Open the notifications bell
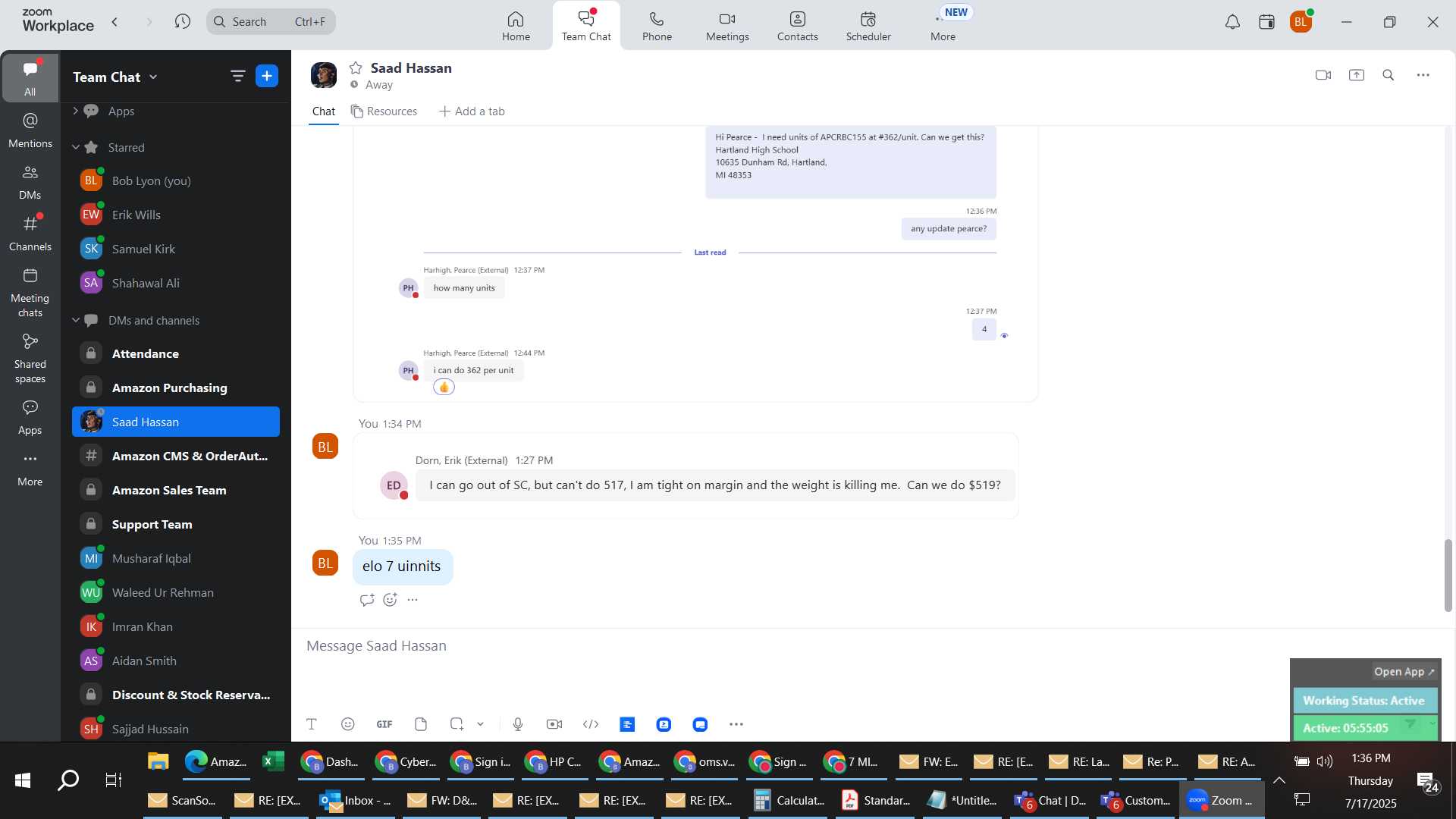This screenshot has width=1456, height=819. click(1233, 22)
